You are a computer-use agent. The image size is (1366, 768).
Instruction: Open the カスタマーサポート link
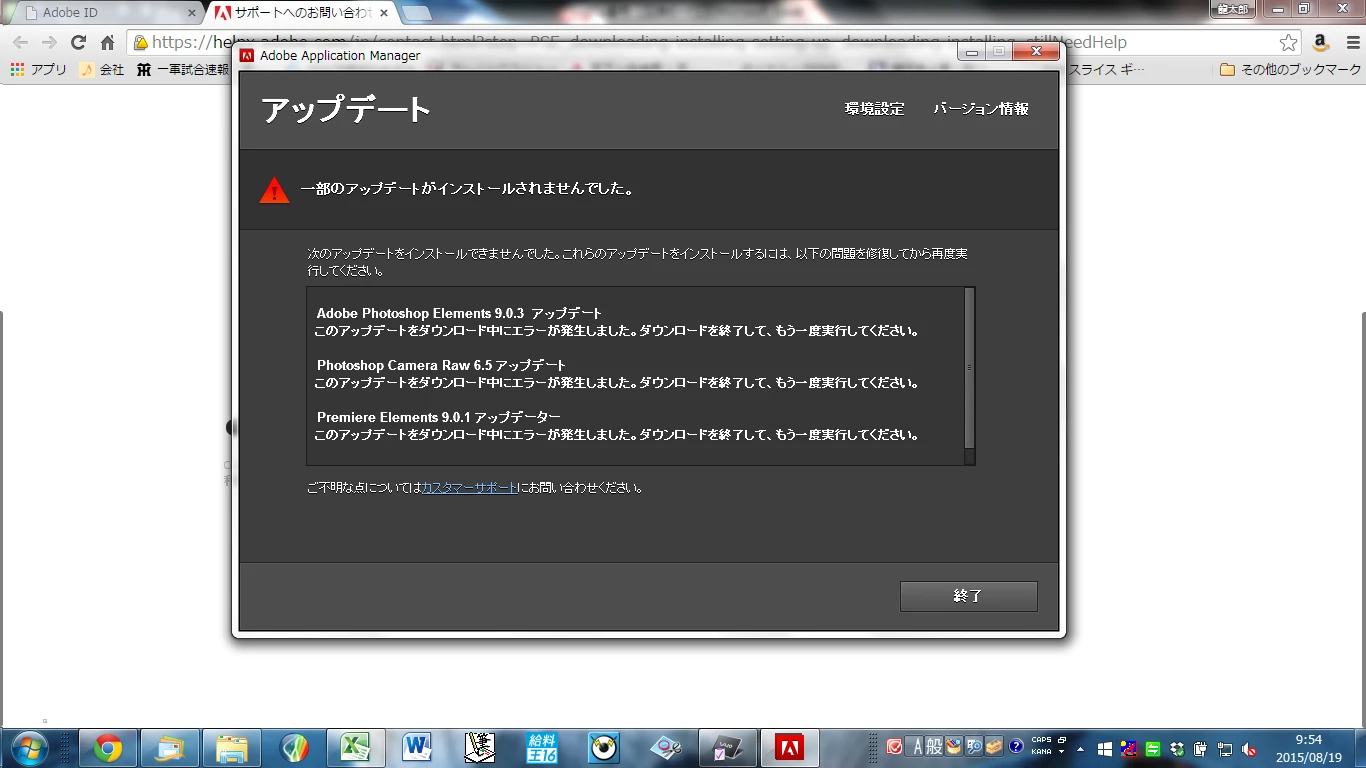coord(470,488)
